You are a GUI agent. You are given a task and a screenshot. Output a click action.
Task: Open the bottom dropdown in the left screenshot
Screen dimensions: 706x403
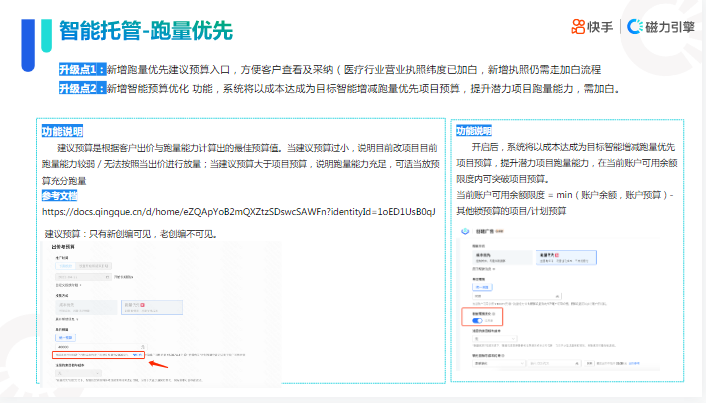78,373
